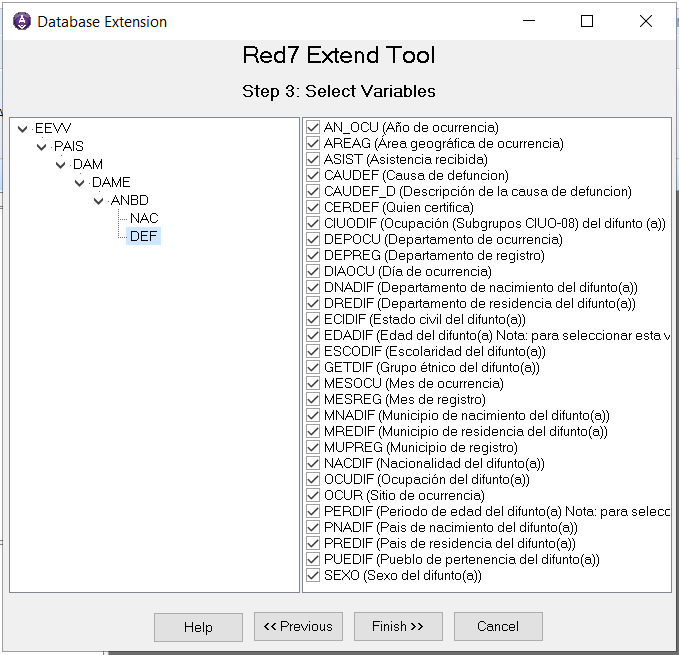Image resolution: width=679 pixels, height=655 pixels.
Task: Uncheck the DIAOCU (Día de ocurrencia) checkbox
Action: (314, 272)
